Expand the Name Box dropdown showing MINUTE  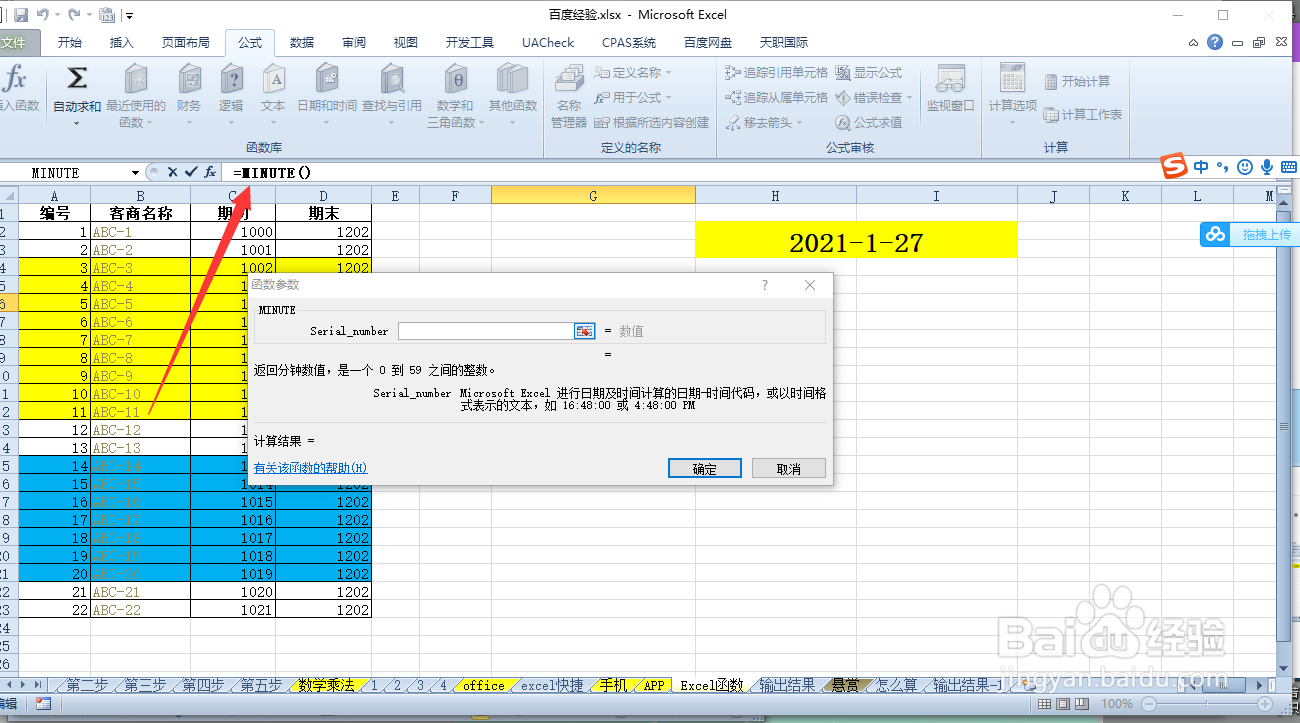[135, 171]
